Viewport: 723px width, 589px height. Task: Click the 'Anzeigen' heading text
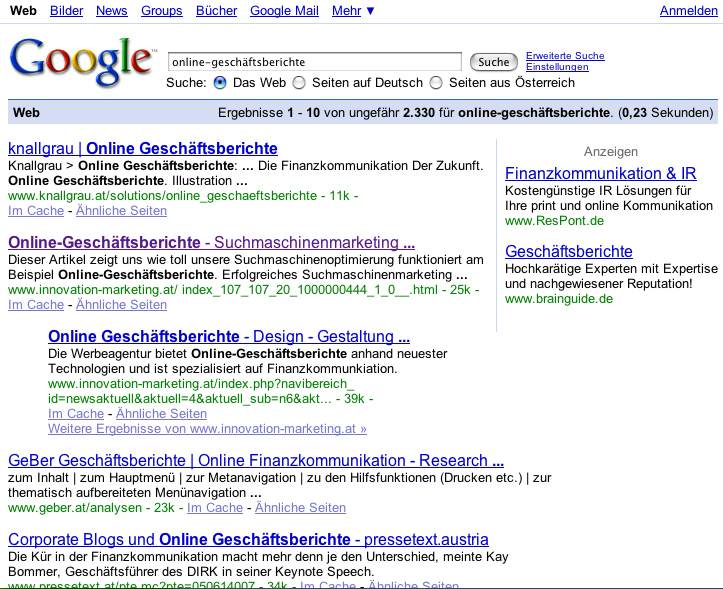tap(611, 152)
